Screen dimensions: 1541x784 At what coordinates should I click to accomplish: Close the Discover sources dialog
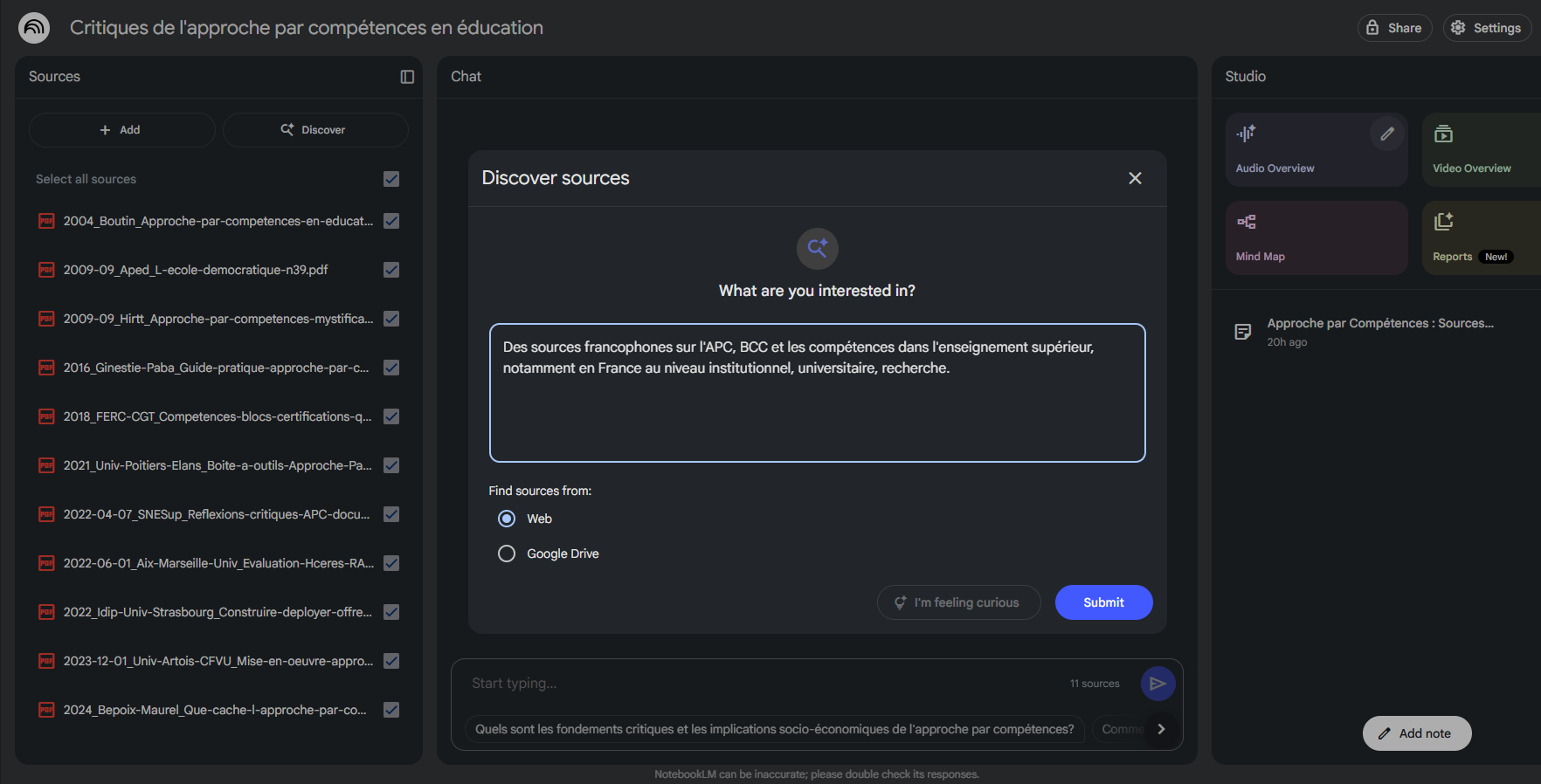coord(1135,178)
